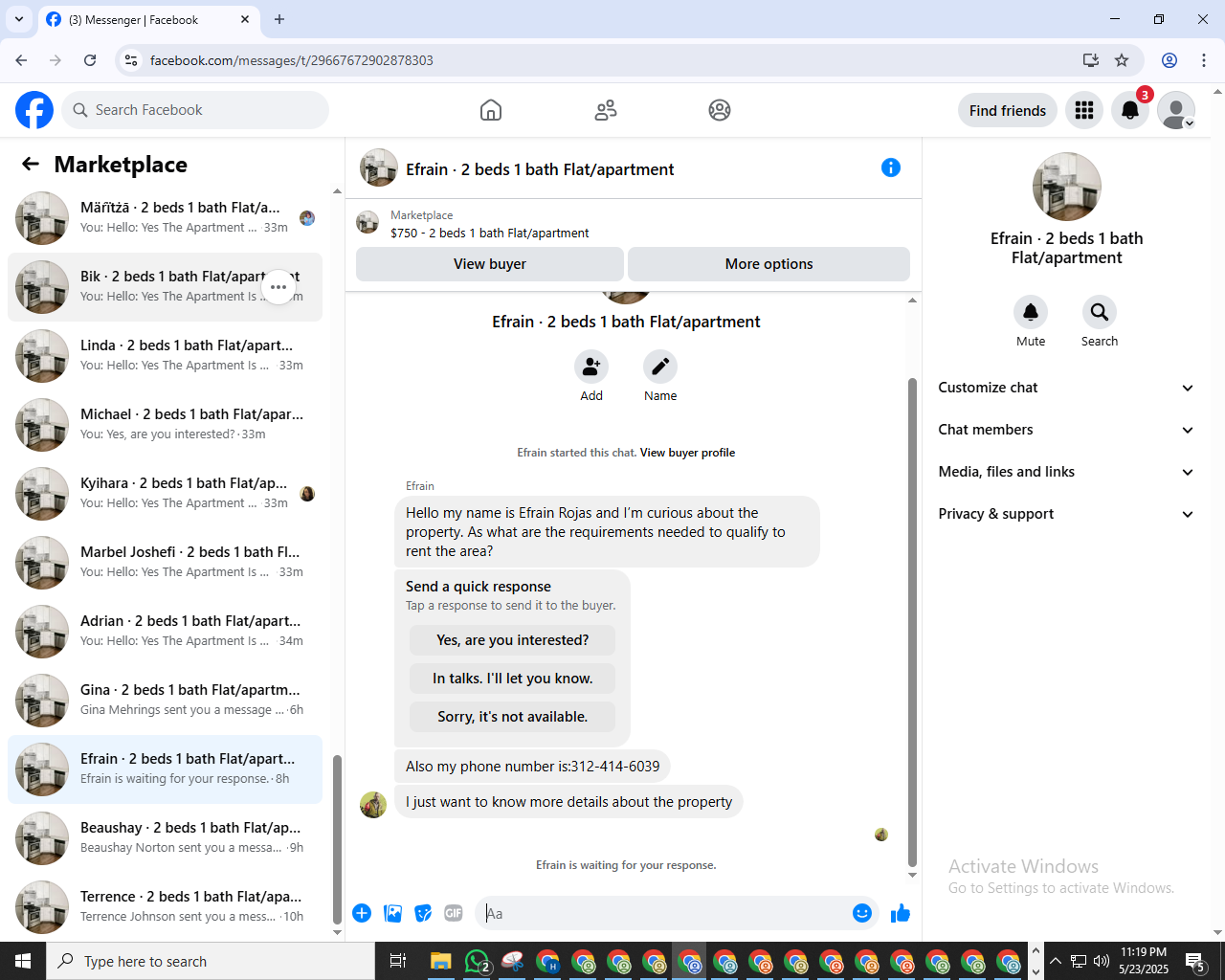Click the View buyer button

[490, 264]
